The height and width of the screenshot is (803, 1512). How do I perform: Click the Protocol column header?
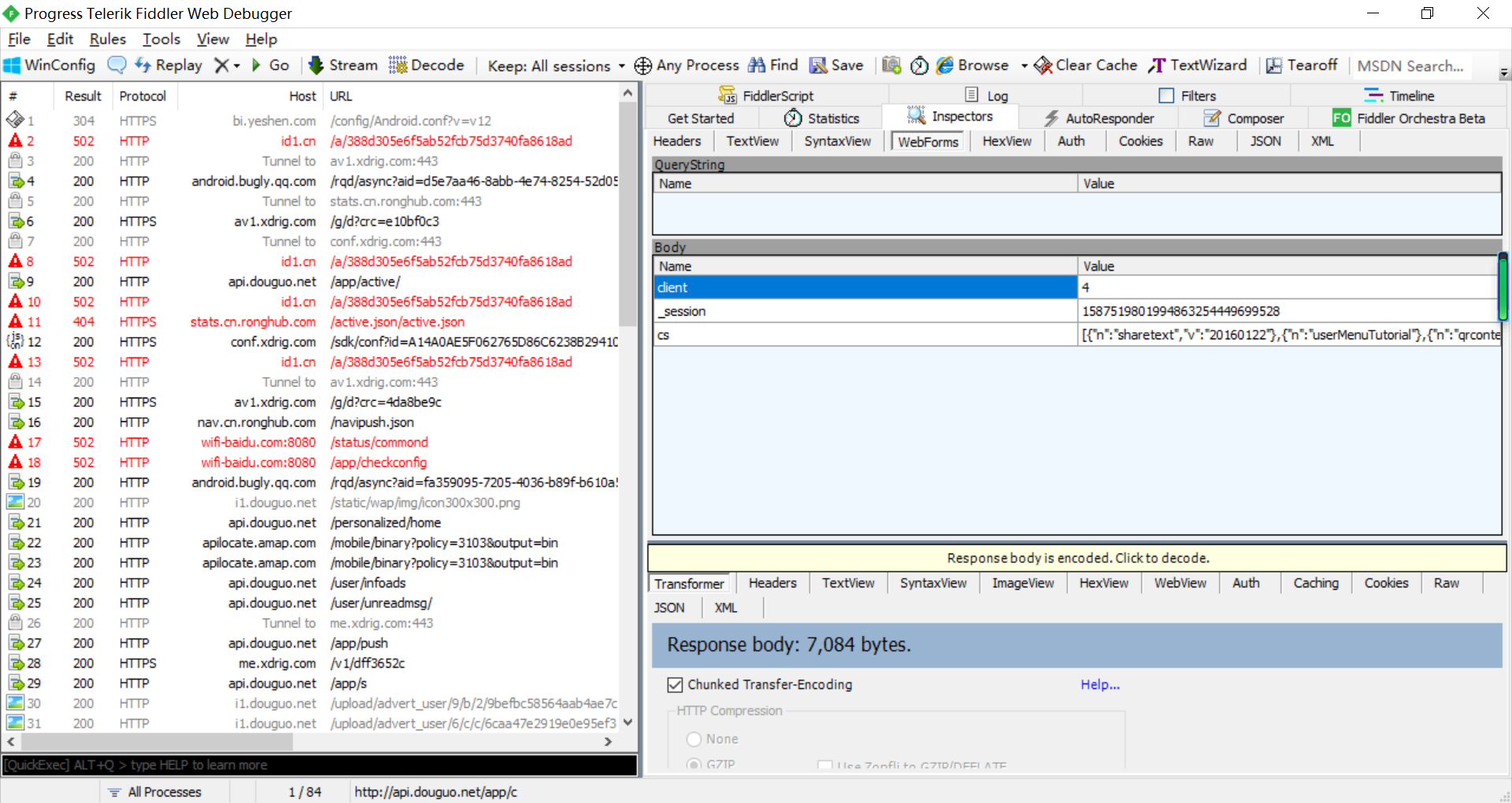(x=143, y=96)
